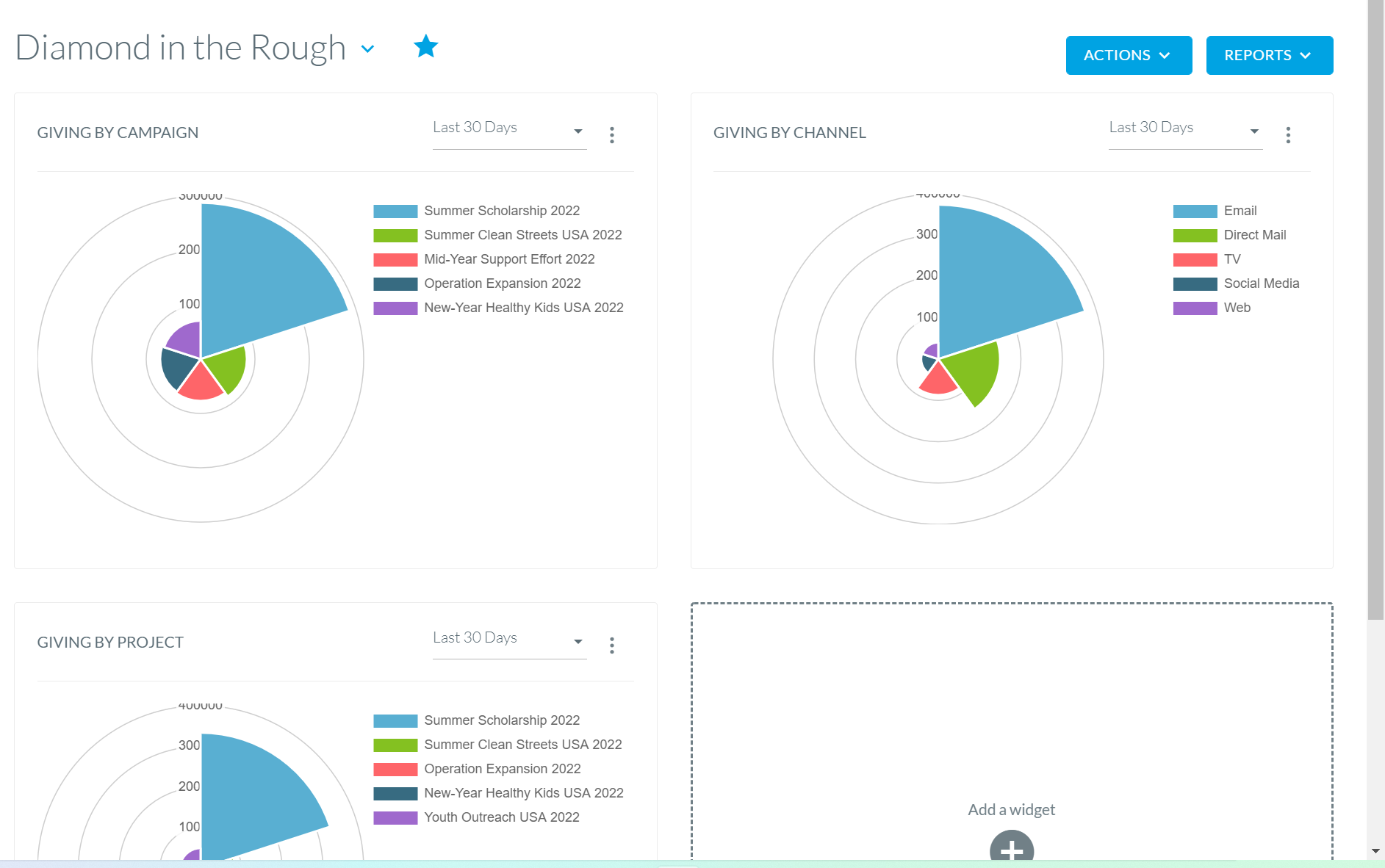The image size is (1385, 868).
Task: Click the GIVING BY CAMPAIGN widget title
Action: coord(118,133)
